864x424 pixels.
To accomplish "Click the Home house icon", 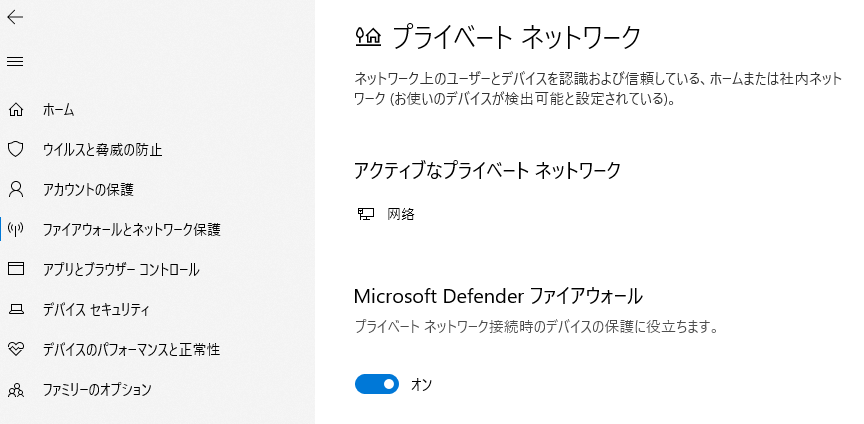I will point(15,109).
